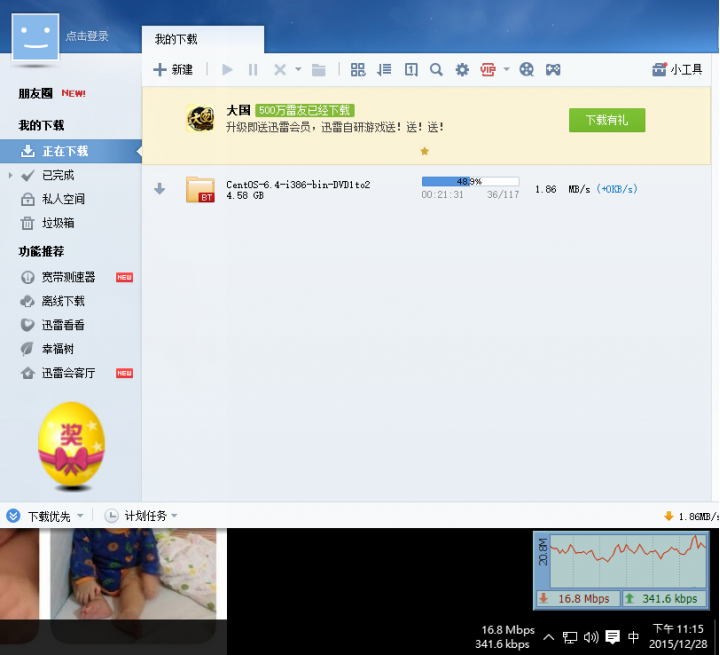This screenshot has height=655, width=720.
Task: Click 点击登录 login link
Action: pos(87,36)
